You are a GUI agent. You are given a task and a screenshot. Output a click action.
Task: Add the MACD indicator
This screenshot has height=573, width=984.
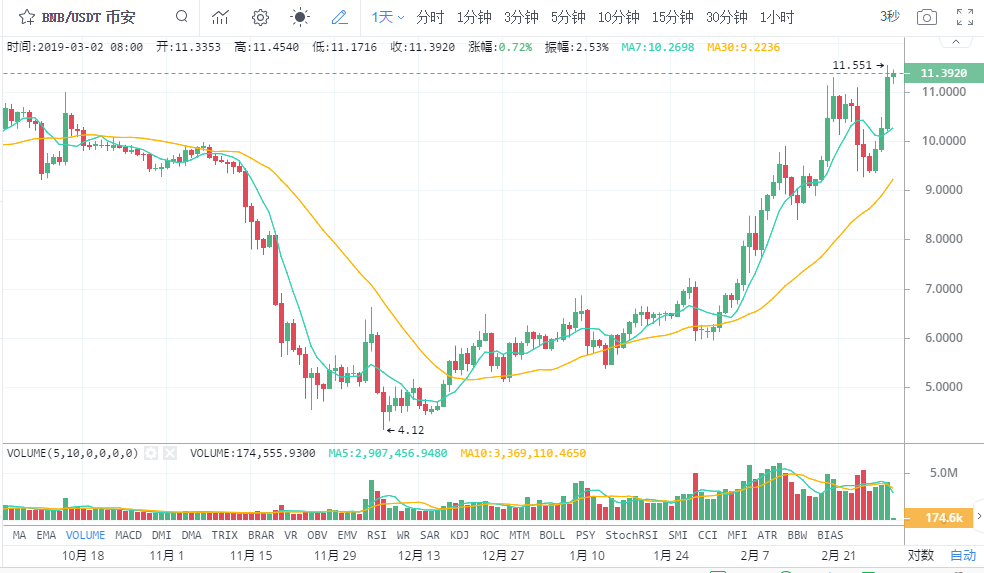(128, 535)
